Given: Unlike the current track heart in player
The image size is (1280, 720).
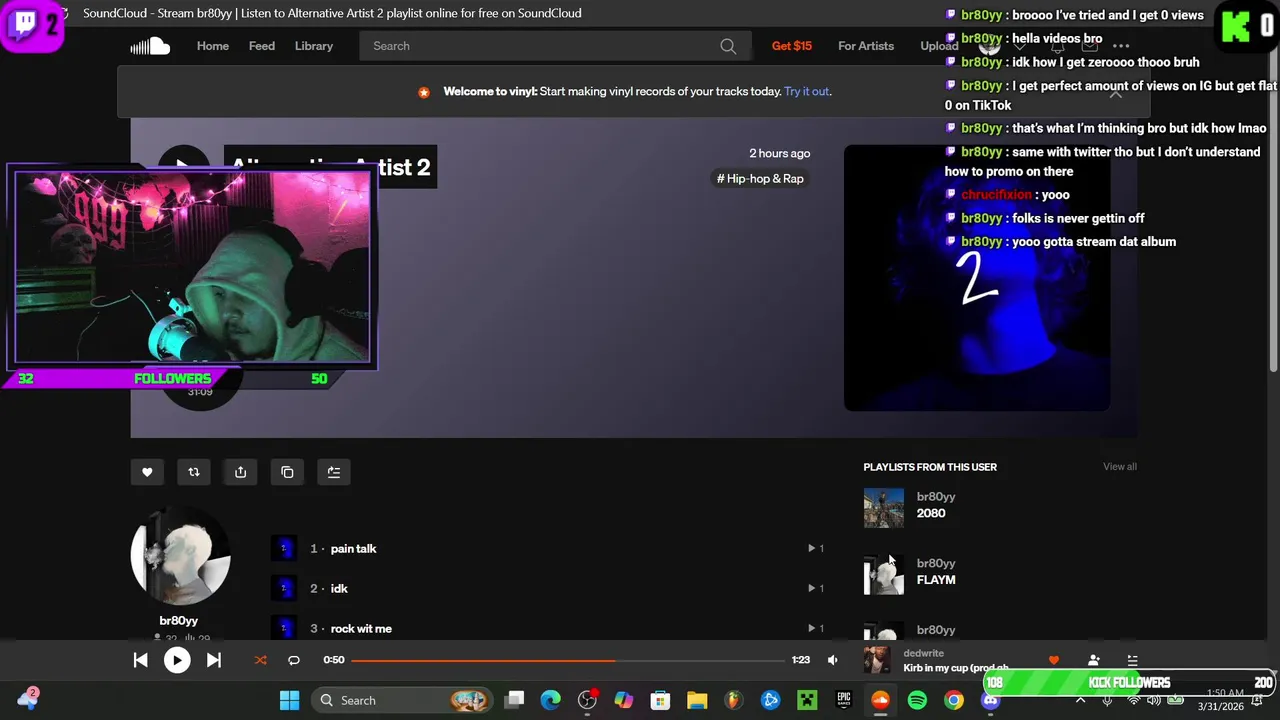Looking at the screenshot, I should (x=1054, y=660).
